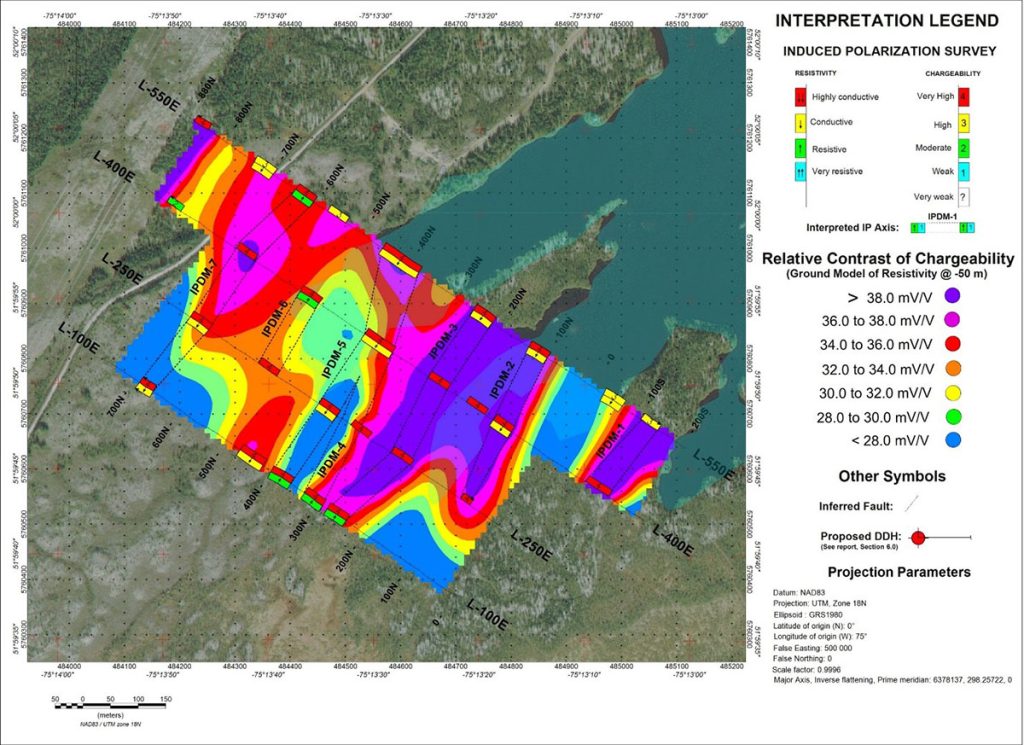The width and height of the screenshot is (1024, 745).
Task: Click the yellow Conductive resistivity symbol
Action: [802, 122]
